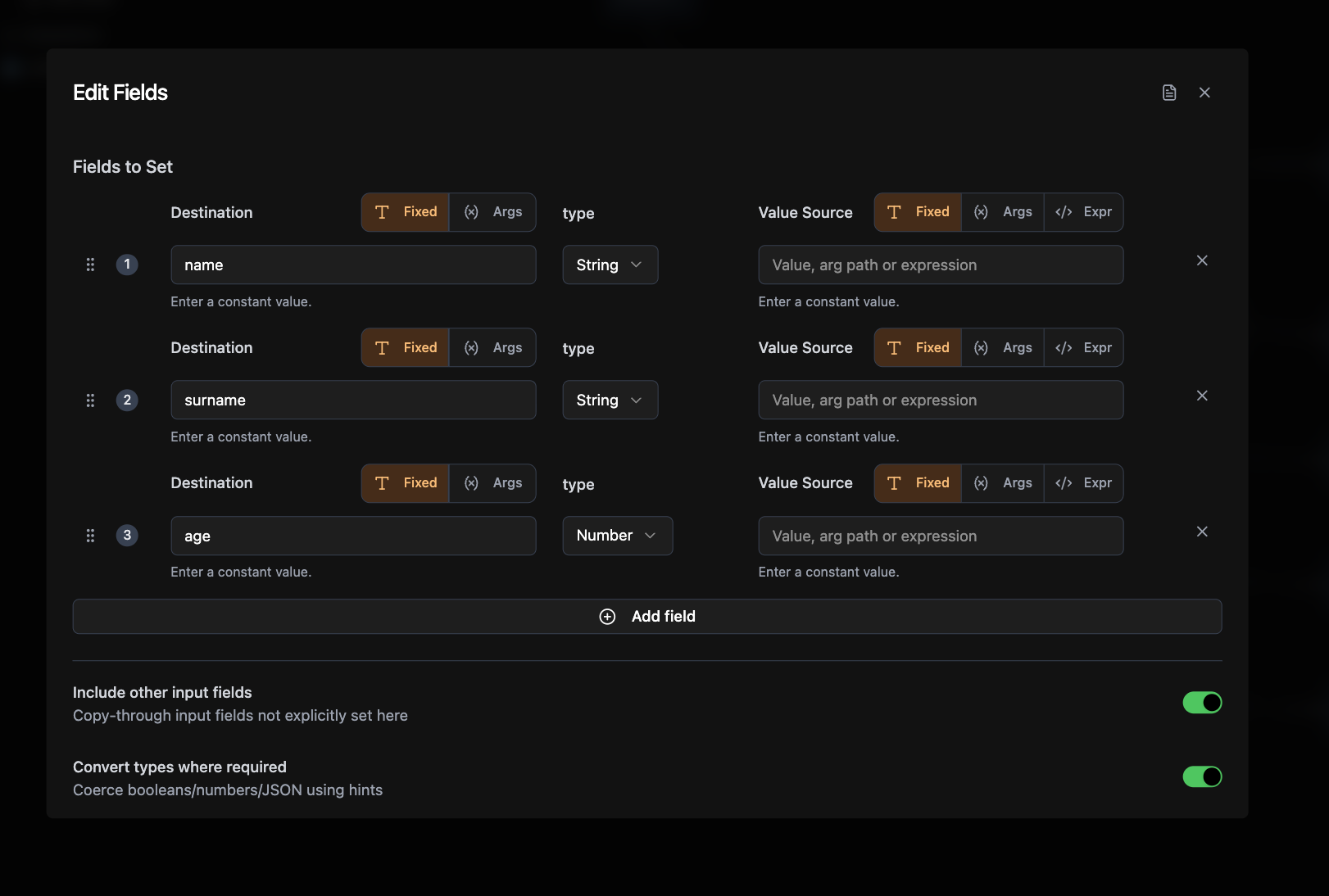1329x896 pixels.
Task: Select Args value source for surname row
Action: [x=1003, y=348]
